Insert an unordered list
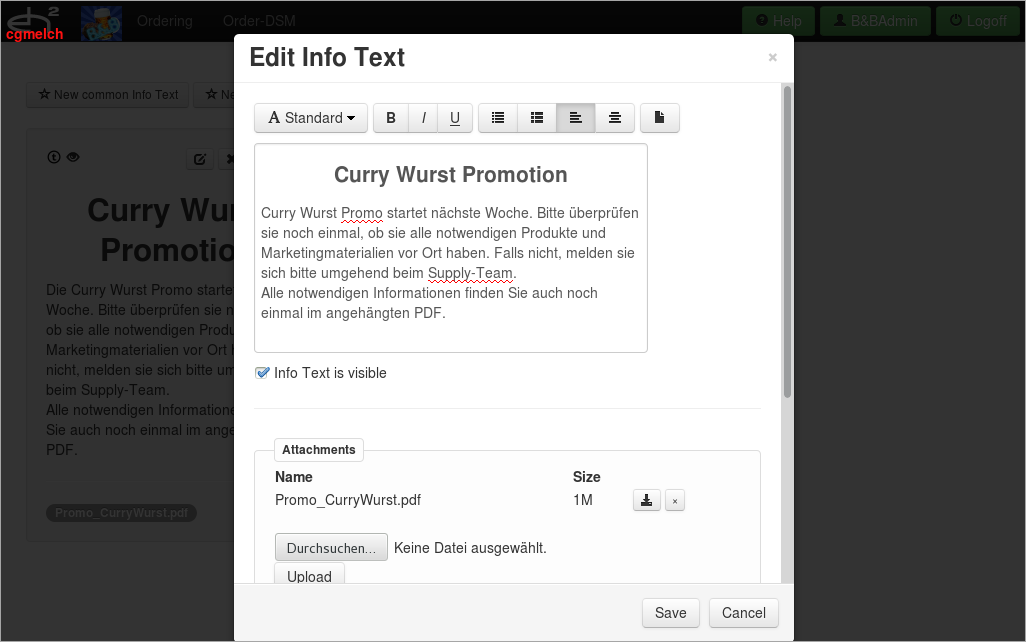The width and height of the screenshot is (1026, 642). pyautogui.click(x=497, y=117)
